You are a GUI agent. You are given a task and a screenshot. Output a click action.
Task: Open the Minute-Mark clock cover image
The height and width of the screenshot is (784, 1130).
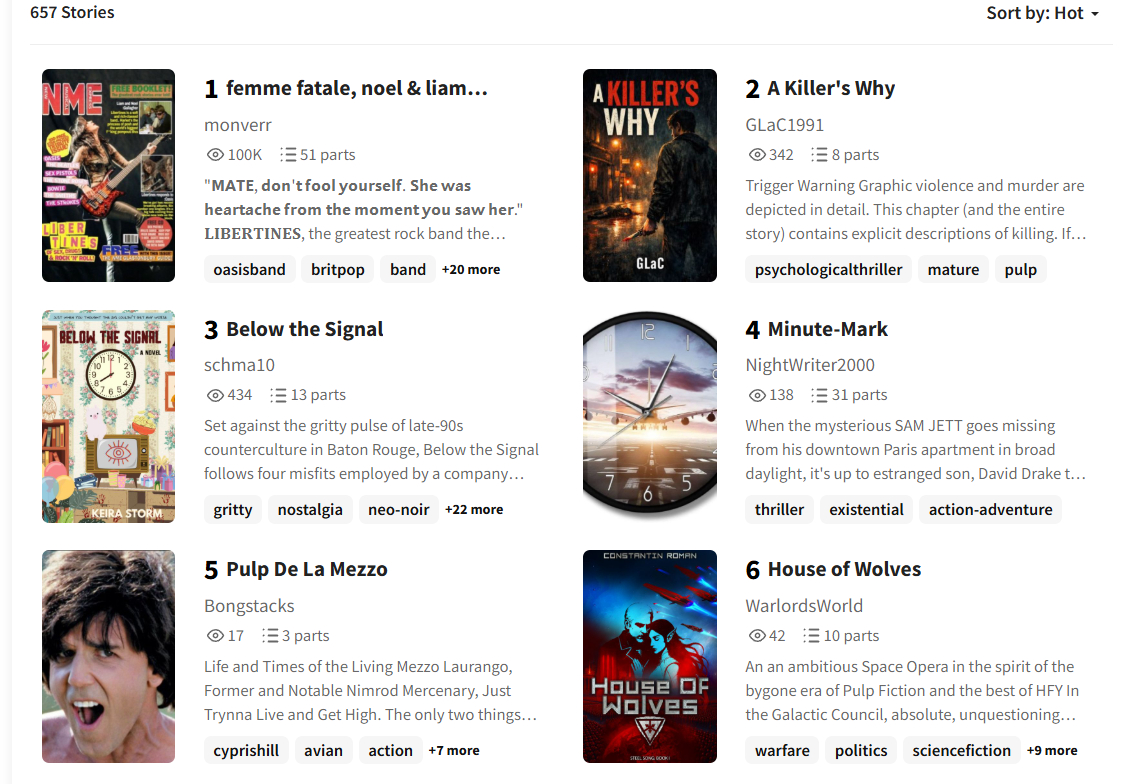[x=650, y=416]
